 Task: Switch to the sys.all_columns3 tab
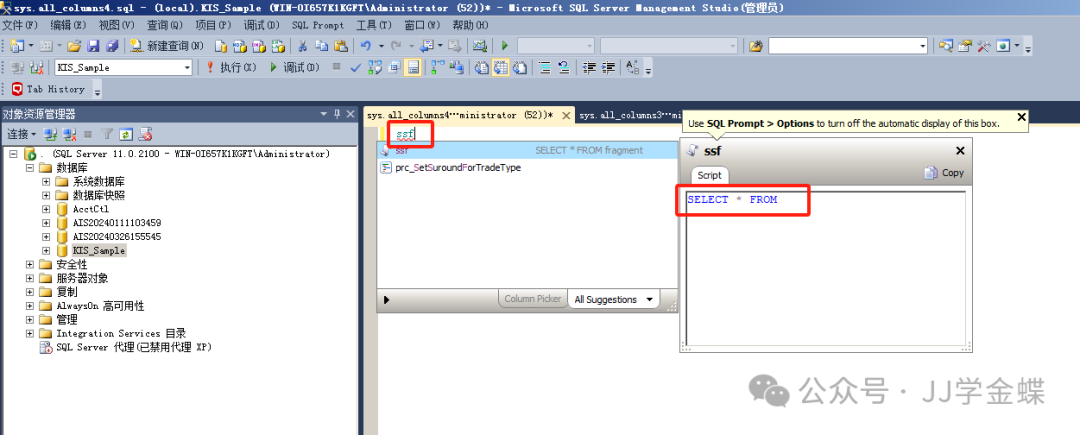(x=628, y=116)
